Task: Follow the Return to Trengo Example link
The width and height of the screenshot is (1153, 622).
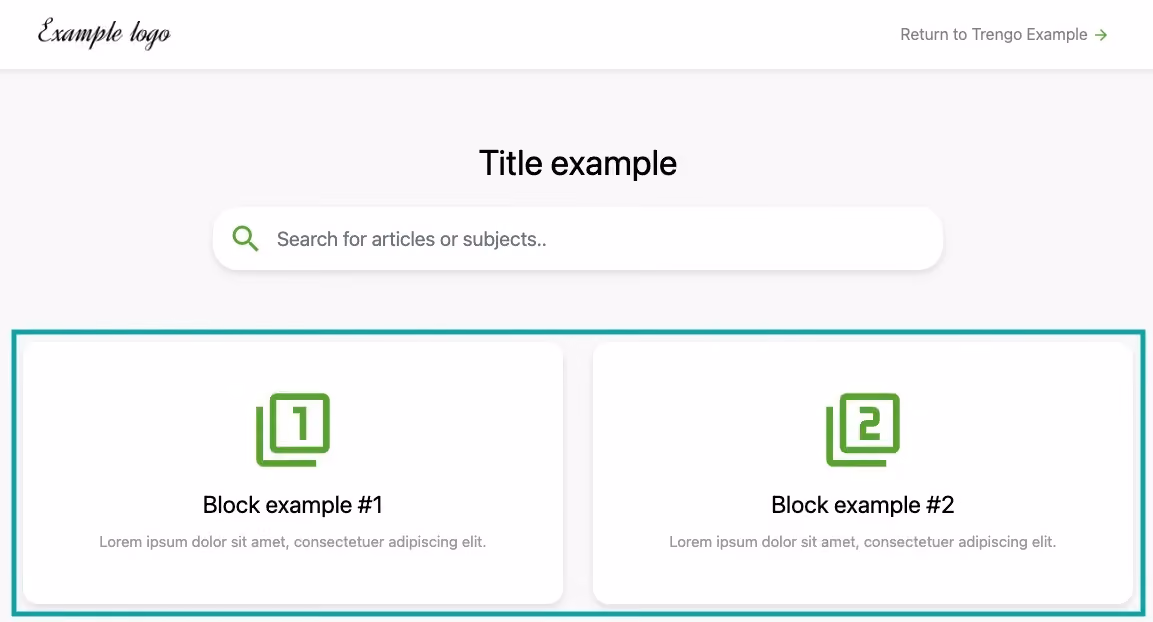Action: click(1004, 35)
